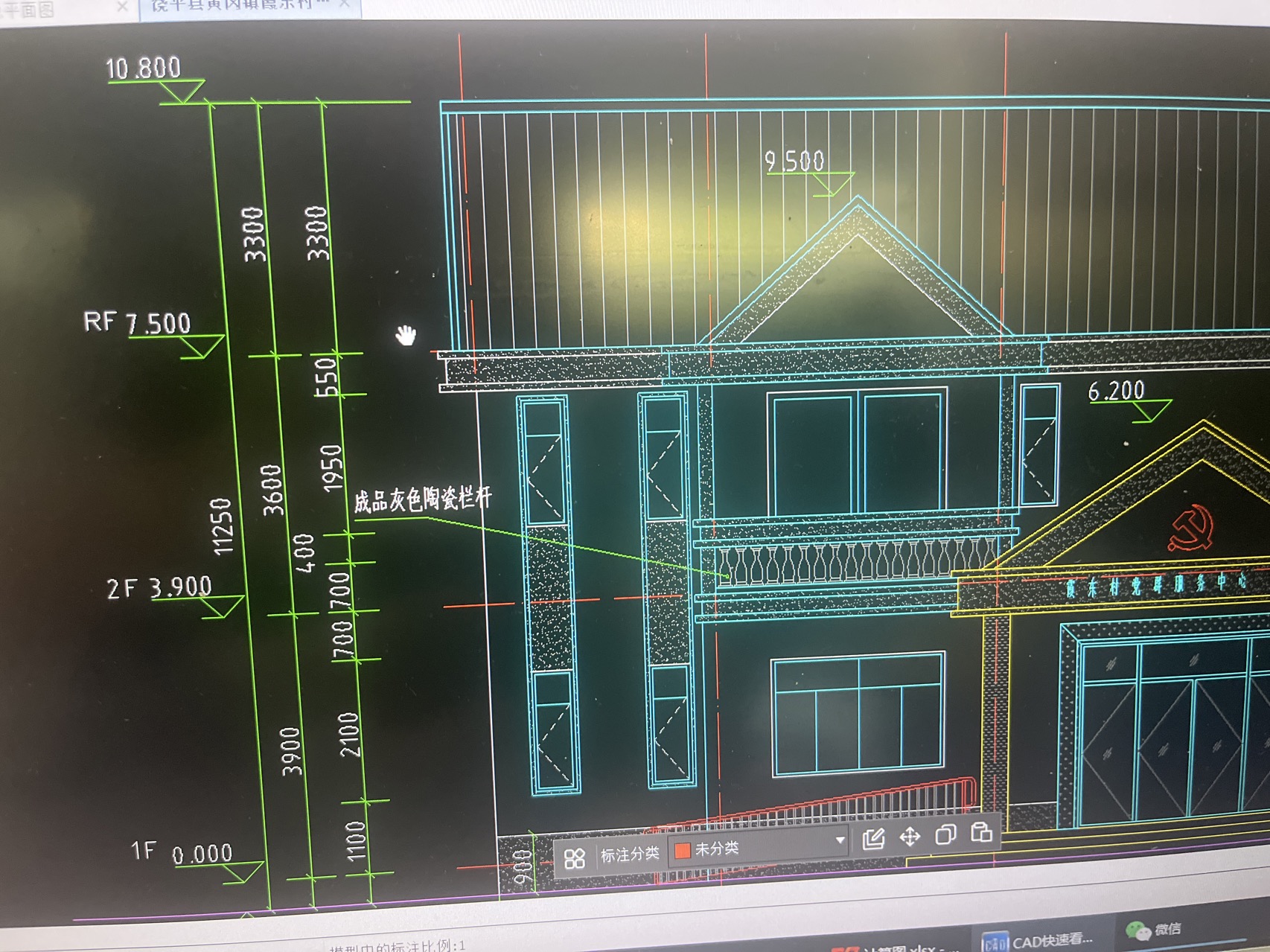Click the edit annotation pencil icon
1270x952 pixels.
pyautogui.click(x=873, y=839)
